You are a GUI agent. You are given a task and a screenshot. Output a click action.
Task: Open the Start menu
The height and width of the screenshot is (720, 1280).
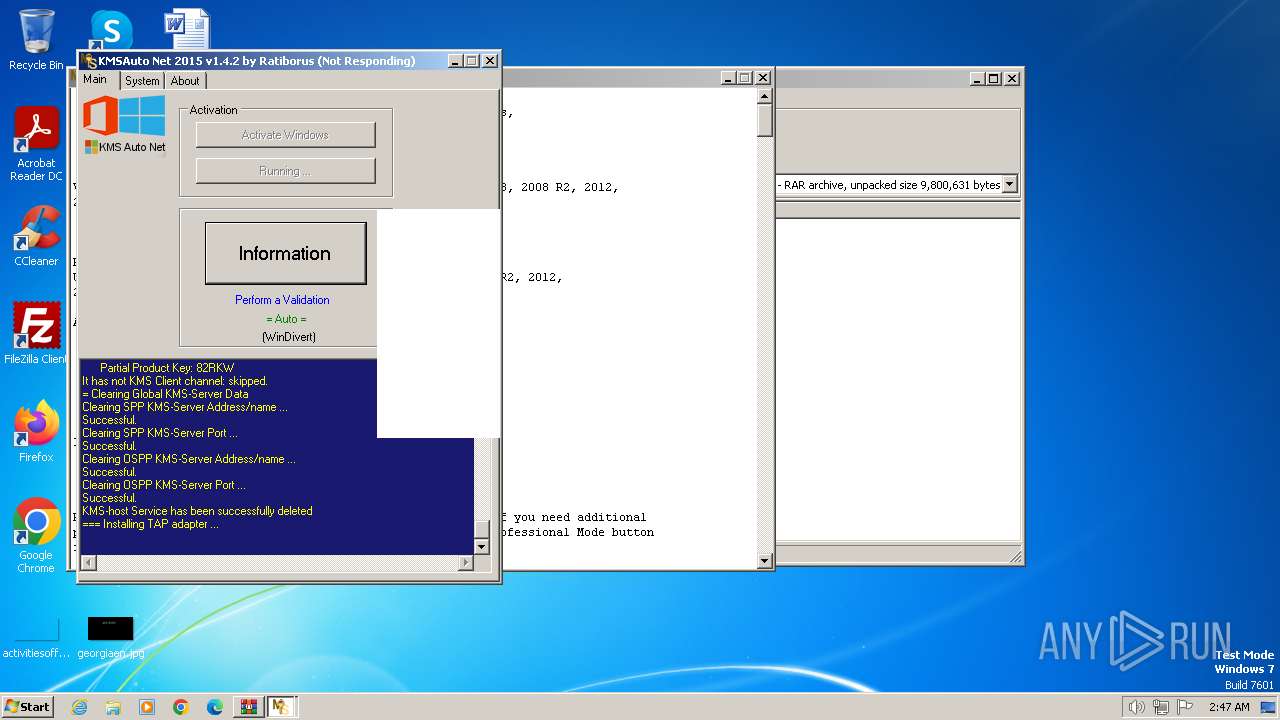27,706
